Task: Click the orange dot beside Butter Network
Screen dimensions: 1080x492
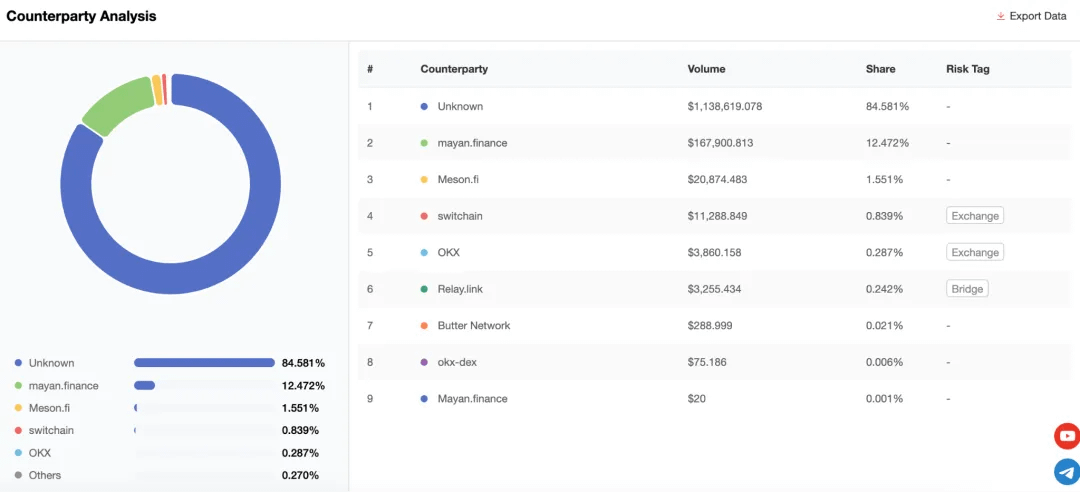Action: click(424, 326)
